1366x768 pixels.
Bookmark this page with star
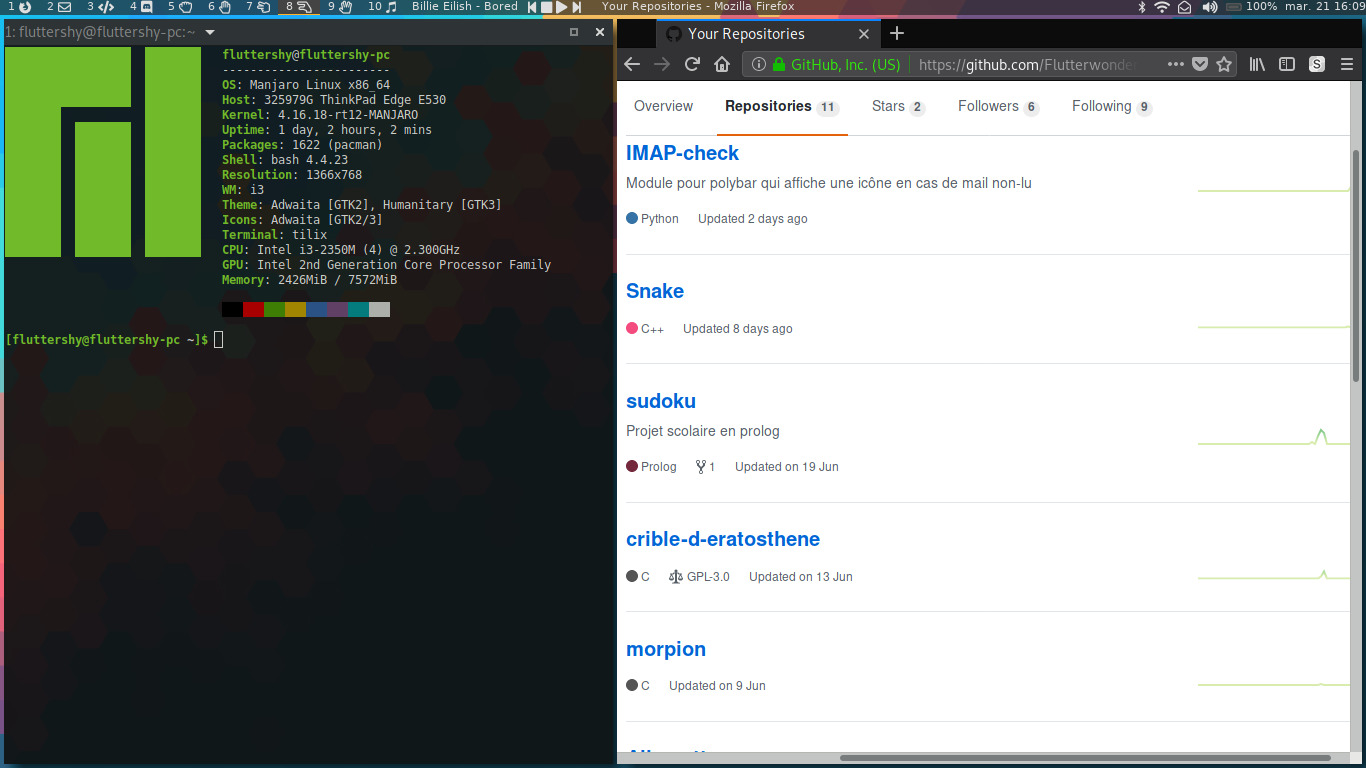[1223, 64]
